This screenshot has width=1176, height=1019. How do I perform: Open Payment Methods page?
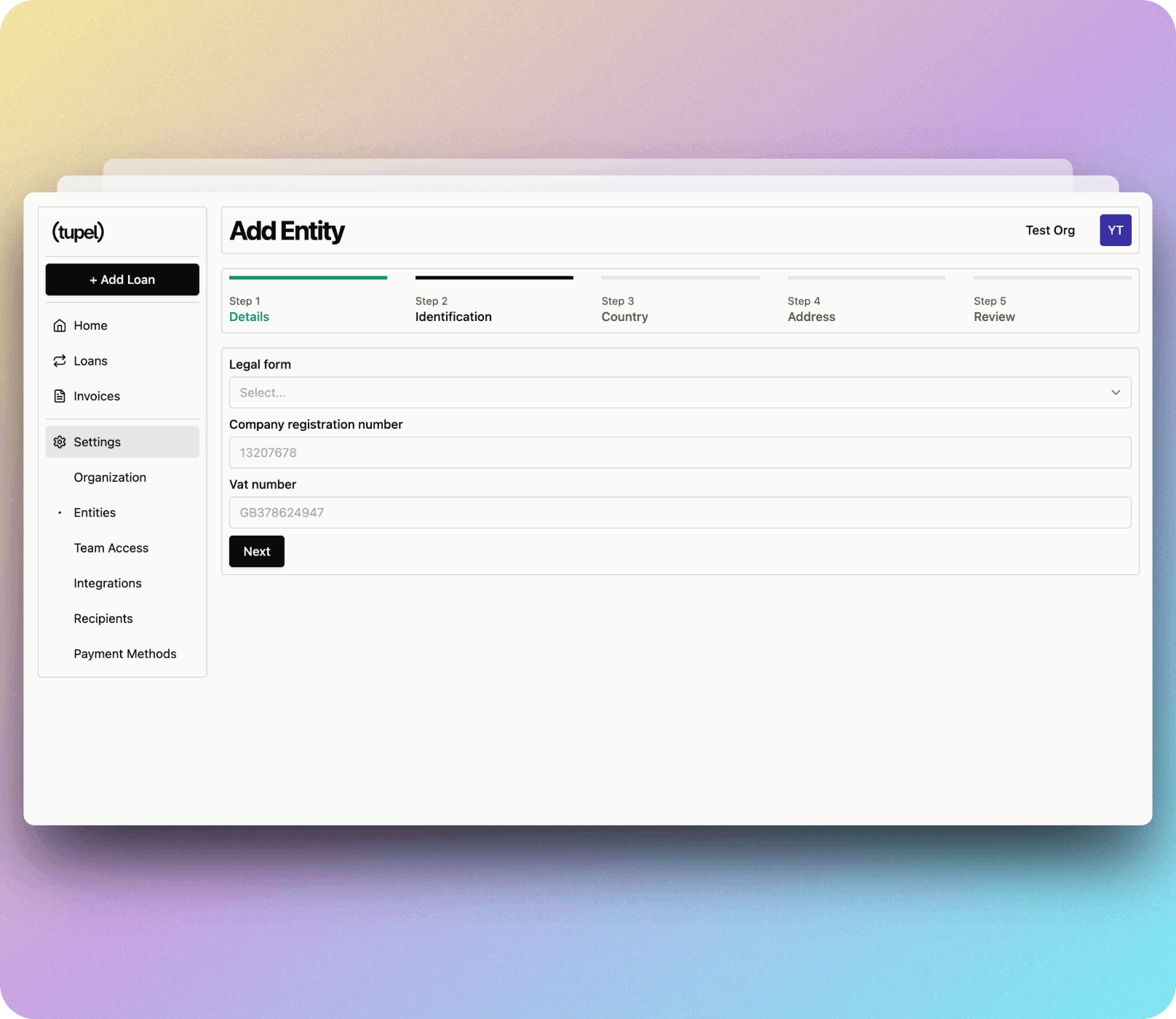click(x=124, y=654)
